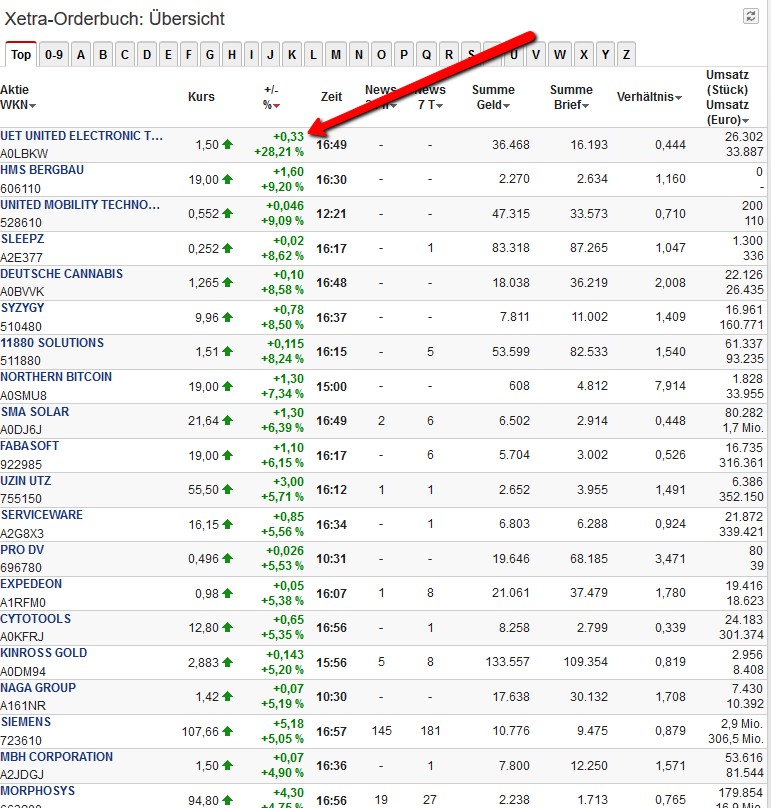The height and width of the screenshot is (808, 771).
Task: Click Summe Brief value 87.265
Action: coord(589,248)
